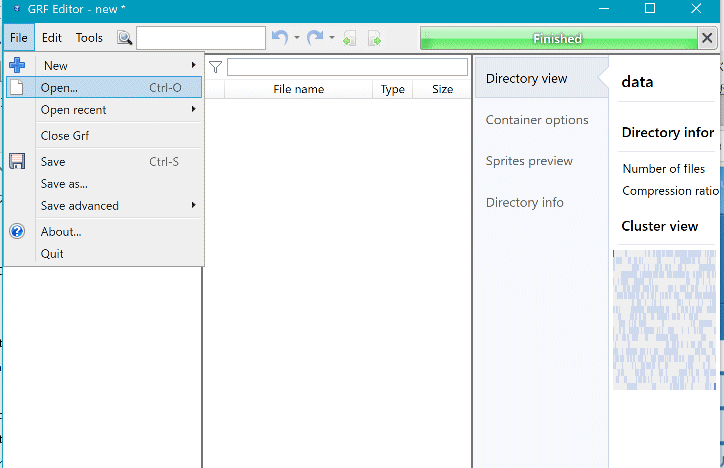Viewport: 724px width, 468px height.
Task: Open the Redo history dropdown arrow
Action: (x=332, y=37)
